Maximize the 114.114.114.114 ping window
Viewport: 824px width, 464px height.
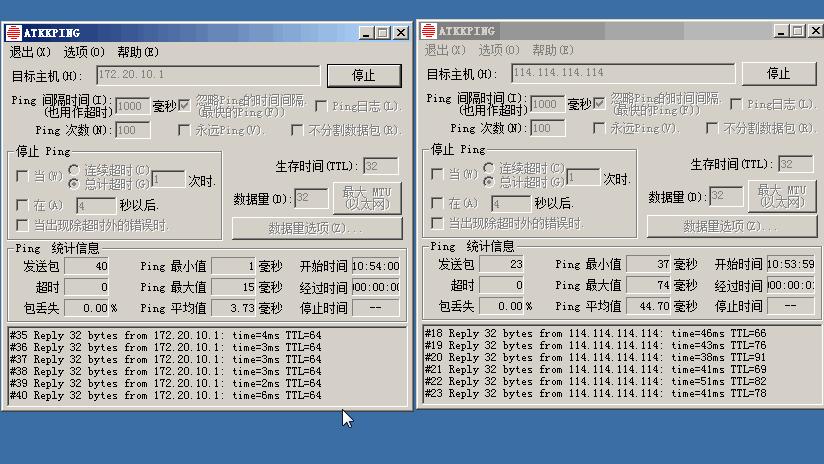pos(797,31)
